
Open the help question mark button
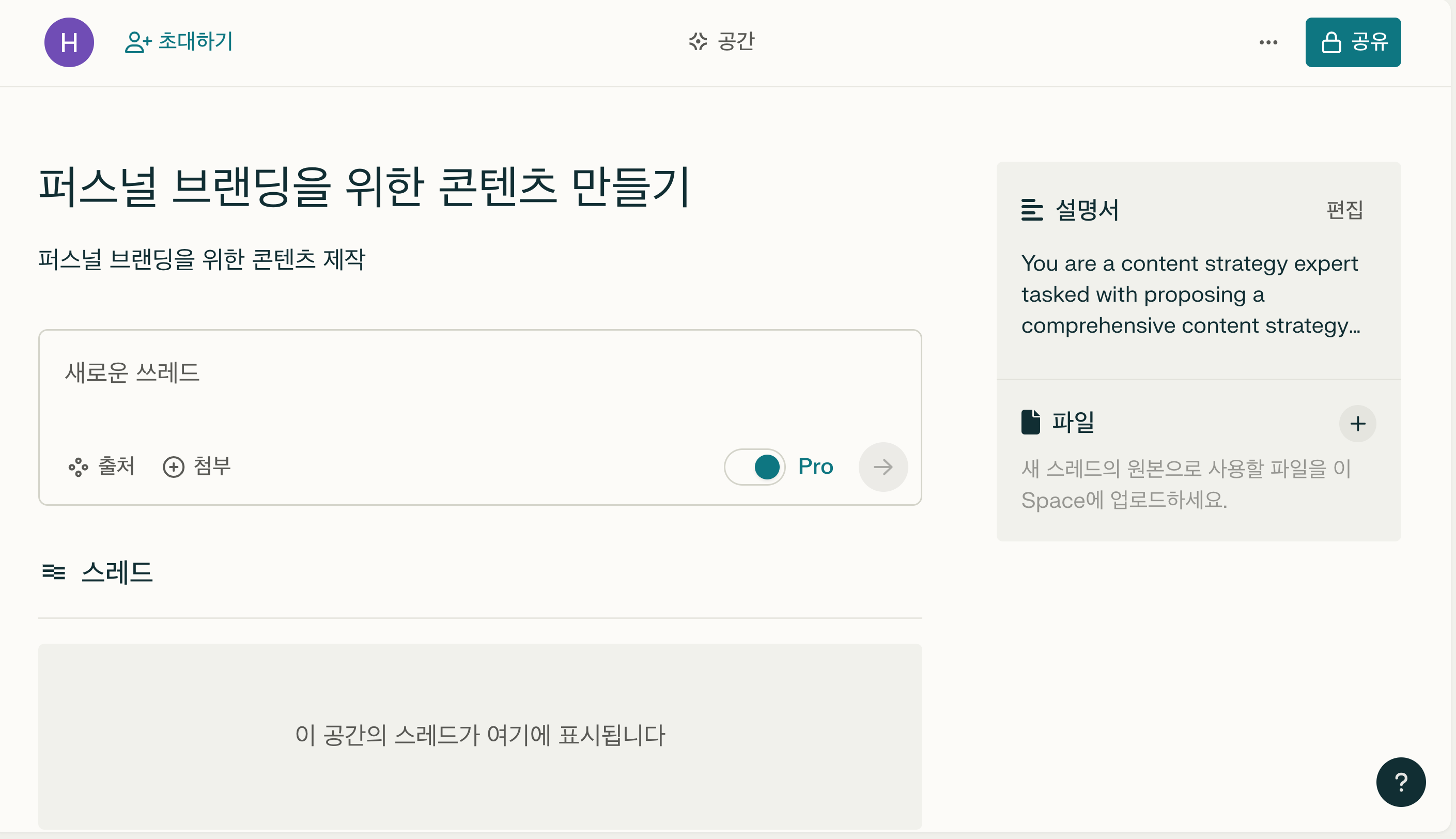point(1401,782)
